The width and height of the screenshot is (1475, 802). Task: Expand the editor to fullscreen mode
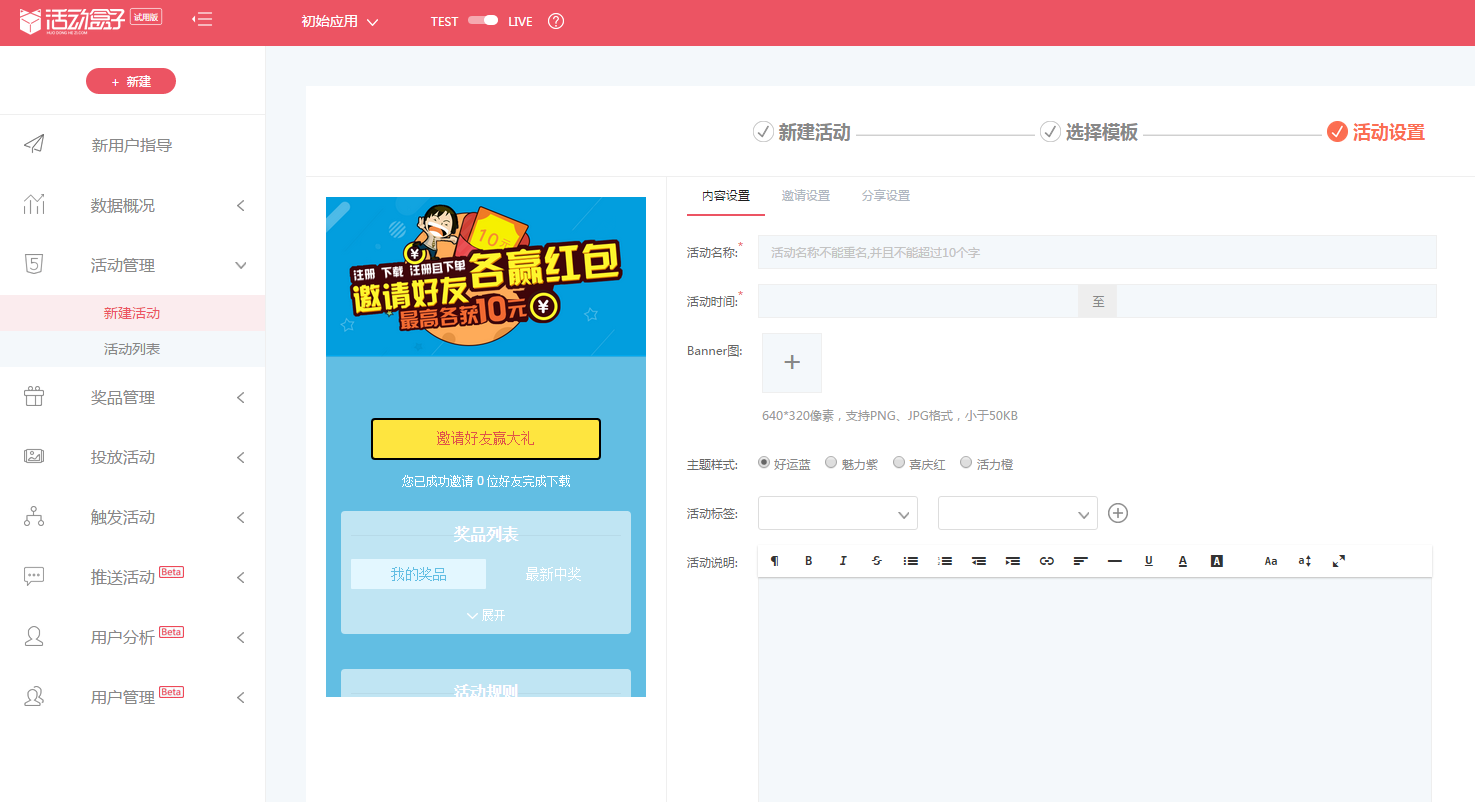[1338, 560]
